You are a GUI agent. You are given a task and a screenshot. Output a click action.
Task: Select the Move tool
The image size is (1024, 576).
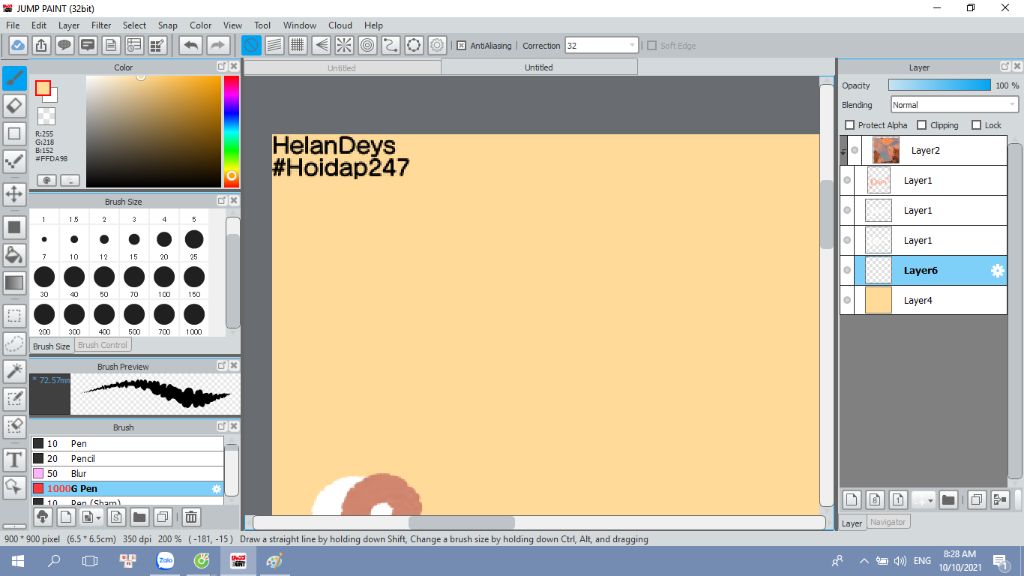pyautogui.click(x=14, y=194)
